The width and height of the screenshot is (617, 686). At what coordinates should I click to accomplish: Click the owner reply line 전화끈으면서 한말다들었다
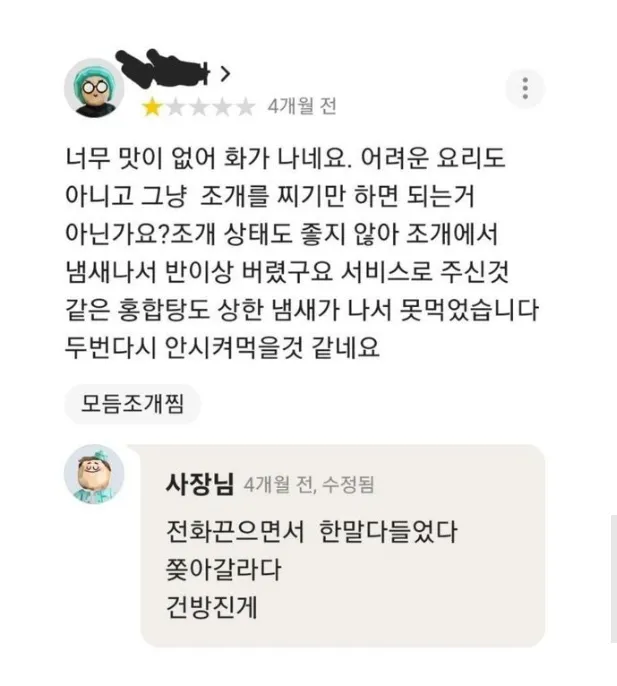click(312, 532)
